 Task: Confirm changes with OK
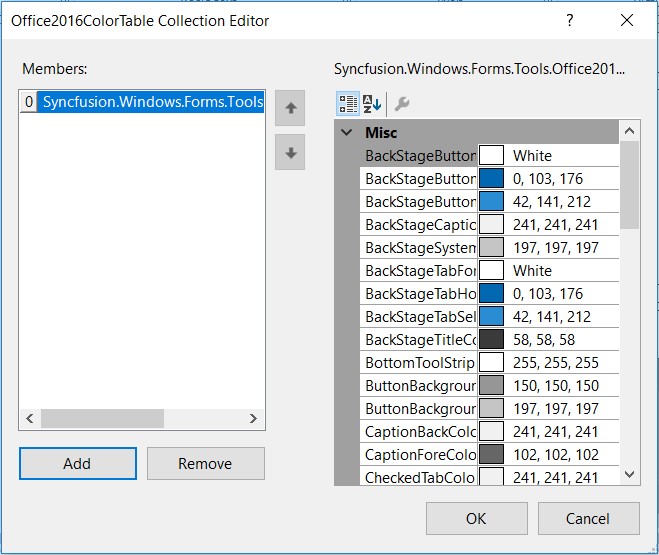pos(477,518)
